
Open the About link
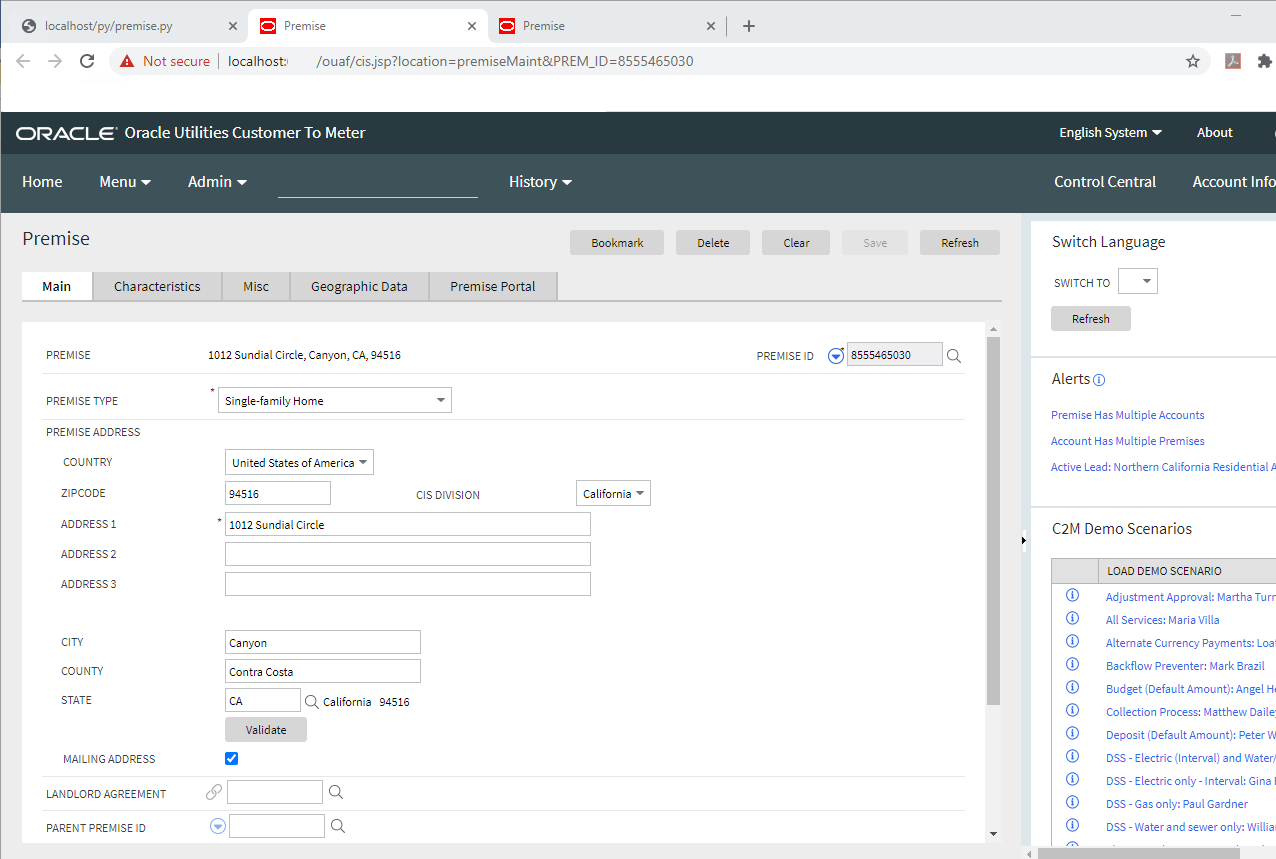pyautogui.click(x=1215, y=132)
